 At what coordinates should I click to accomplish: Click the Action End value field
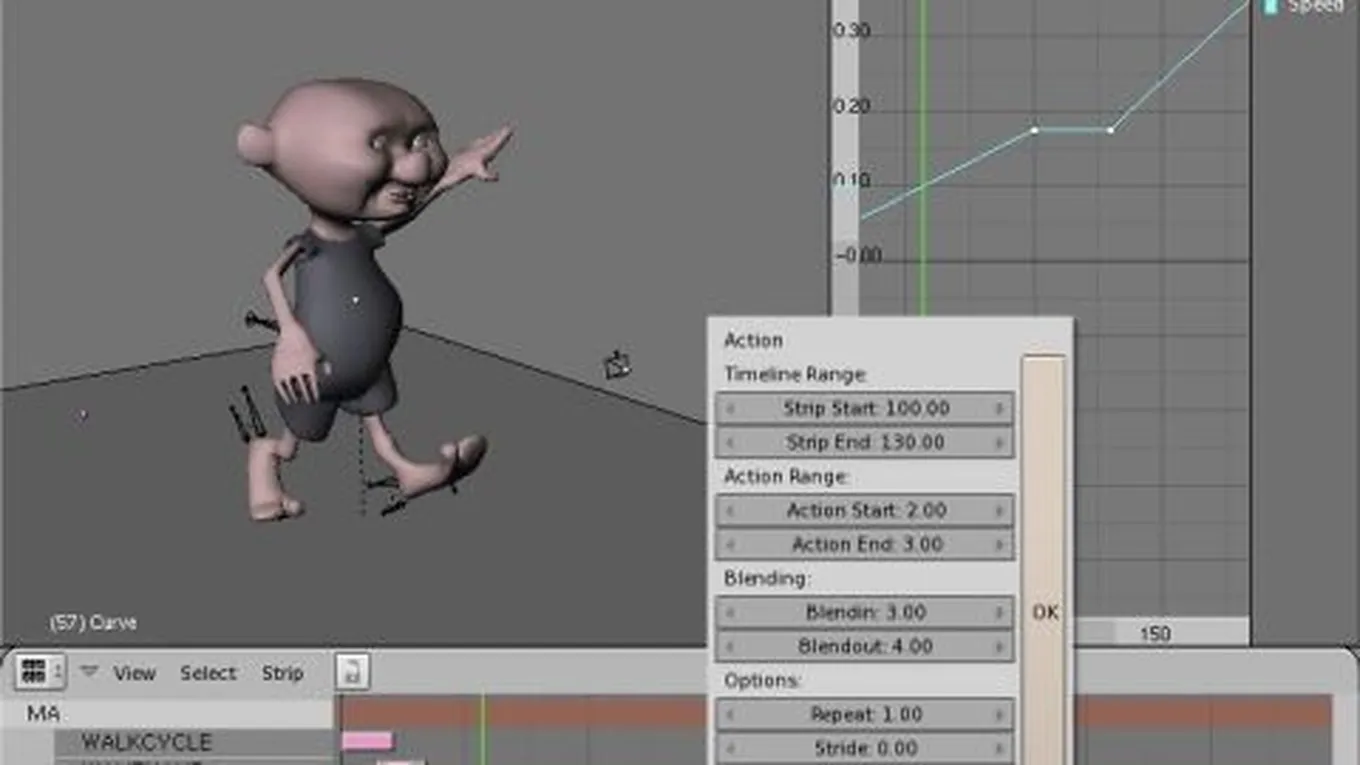[x=865, y=544]
